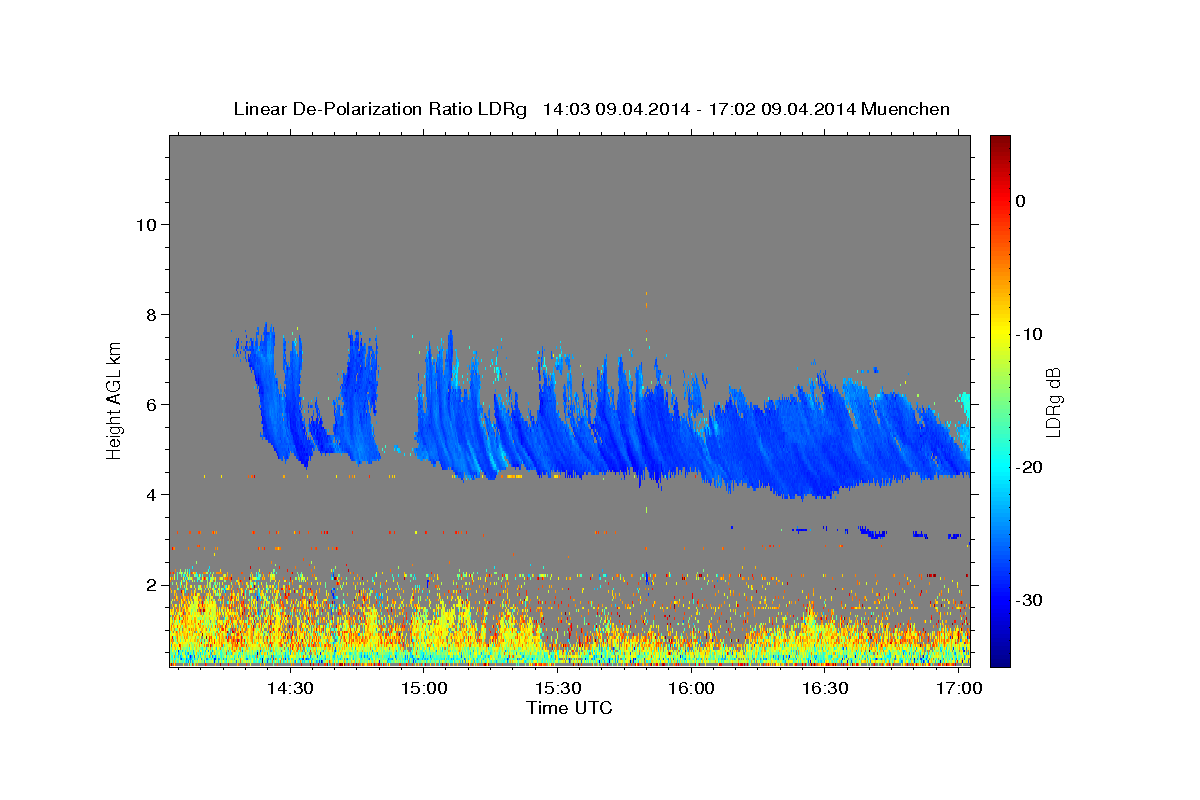Image resolution: width=1200 pixels, height=800 pixels.
Task: Click the 'Time UTC' axis label
Action: (x=569, y=708)
